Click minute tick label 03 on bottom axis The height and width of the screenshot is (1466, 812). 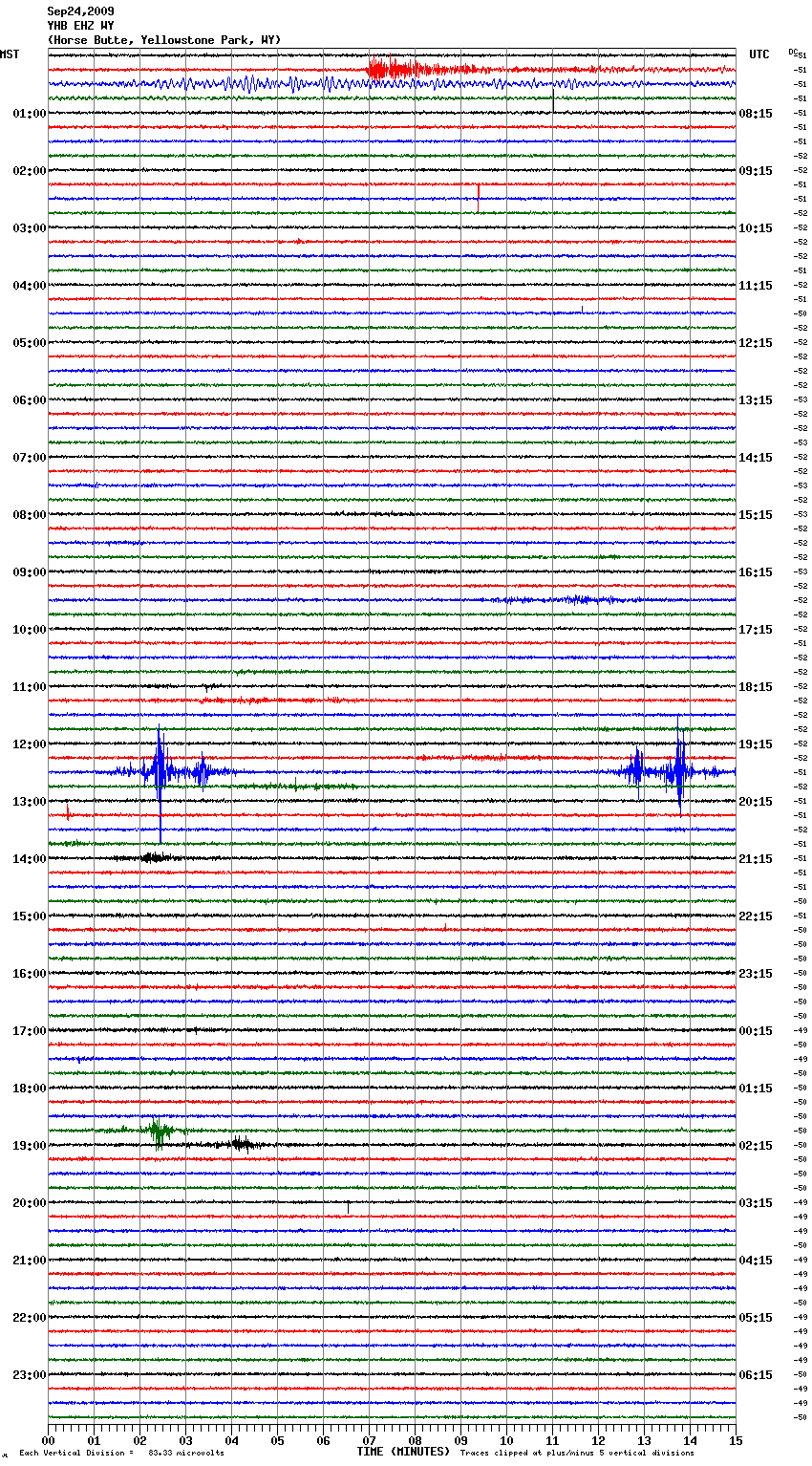(x=185, y=1440)
